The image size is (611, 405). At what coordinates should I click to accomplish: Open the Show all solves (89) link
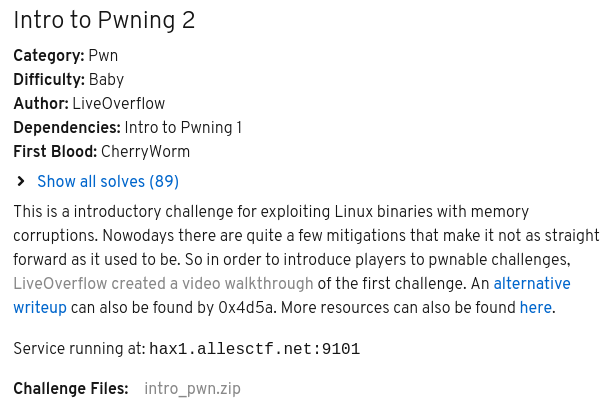pyautogui.click(x=107, y=182)
